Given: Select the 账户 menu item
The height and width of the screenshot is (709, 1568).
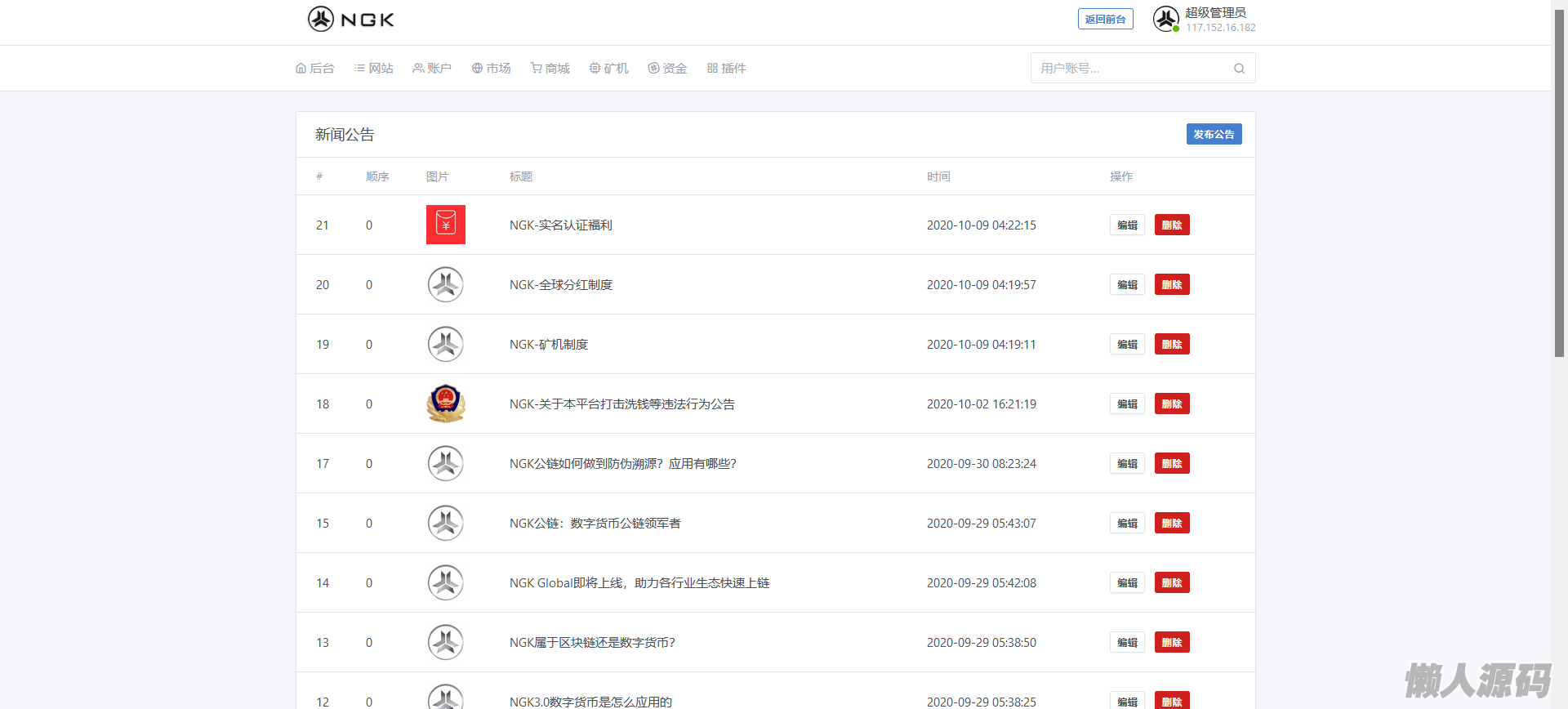Looking at the screenshot, I should [432, 69].
